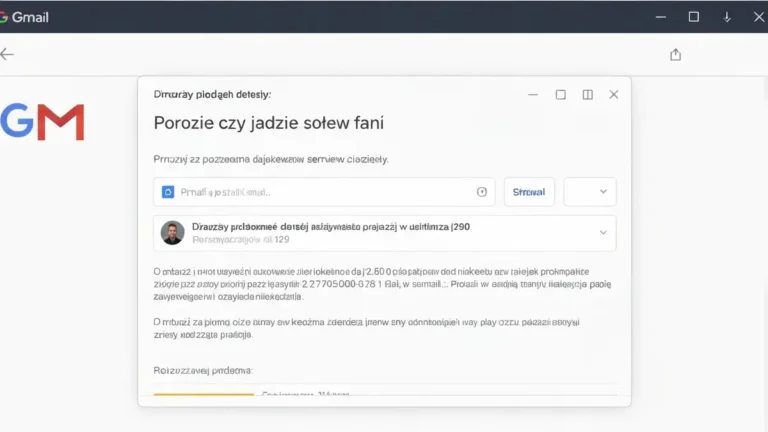Click the 'Roizuzzavej prrdeoxa' label
Screen dimensions: 768x432
pos(203,371)
